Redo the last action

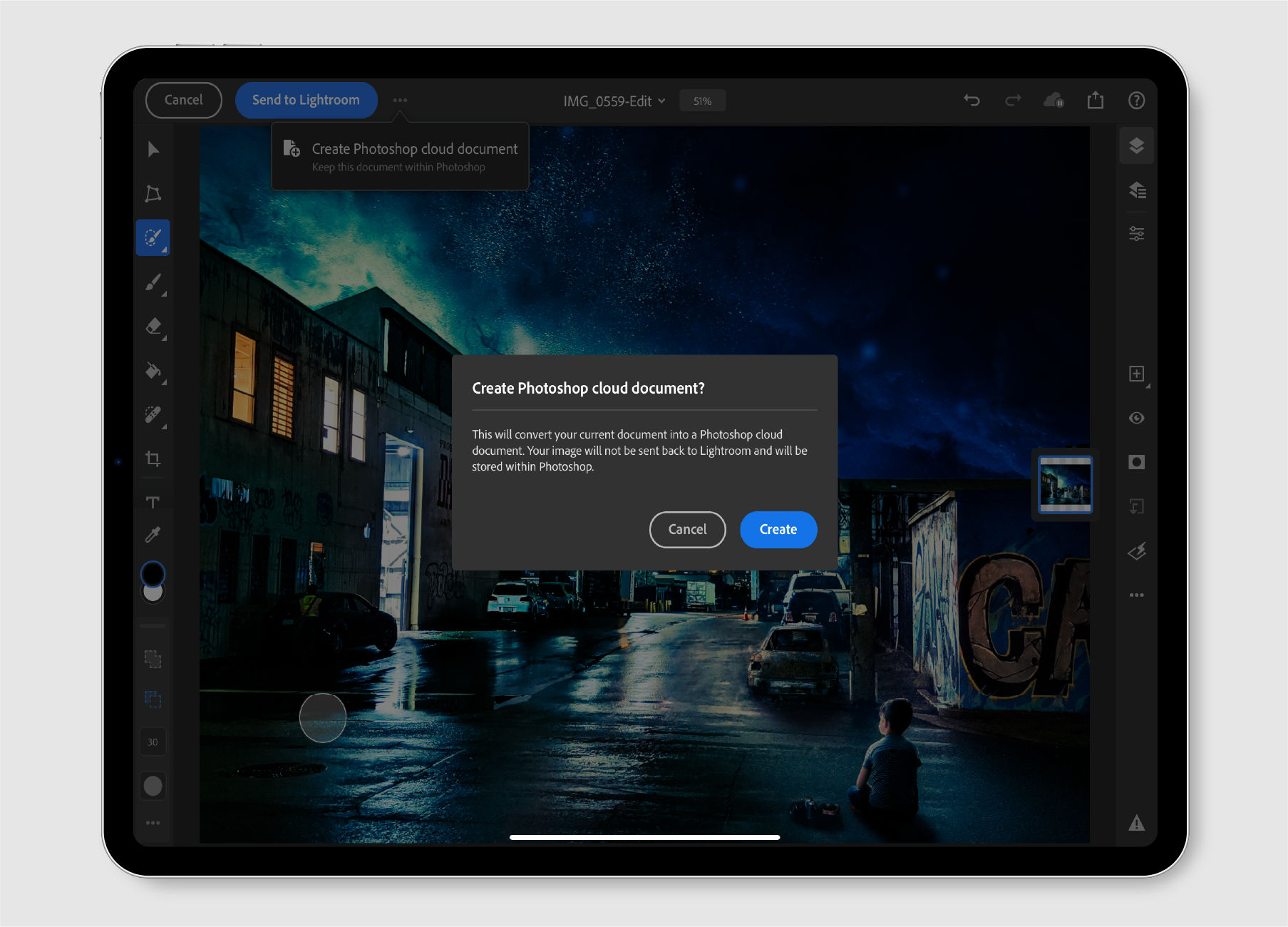point(1013,101)
